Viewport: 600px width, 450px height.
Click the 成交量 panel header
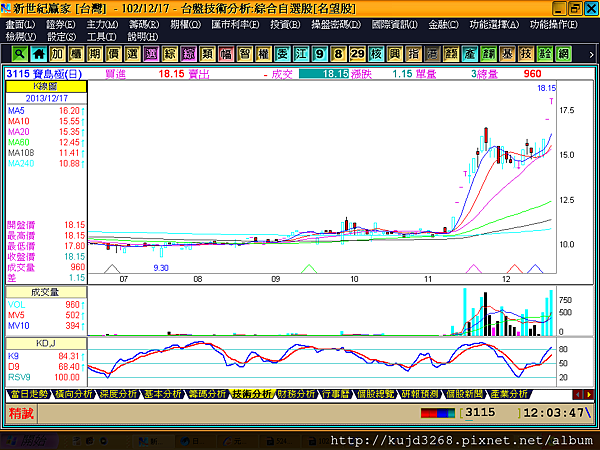[x=46, y=292]
